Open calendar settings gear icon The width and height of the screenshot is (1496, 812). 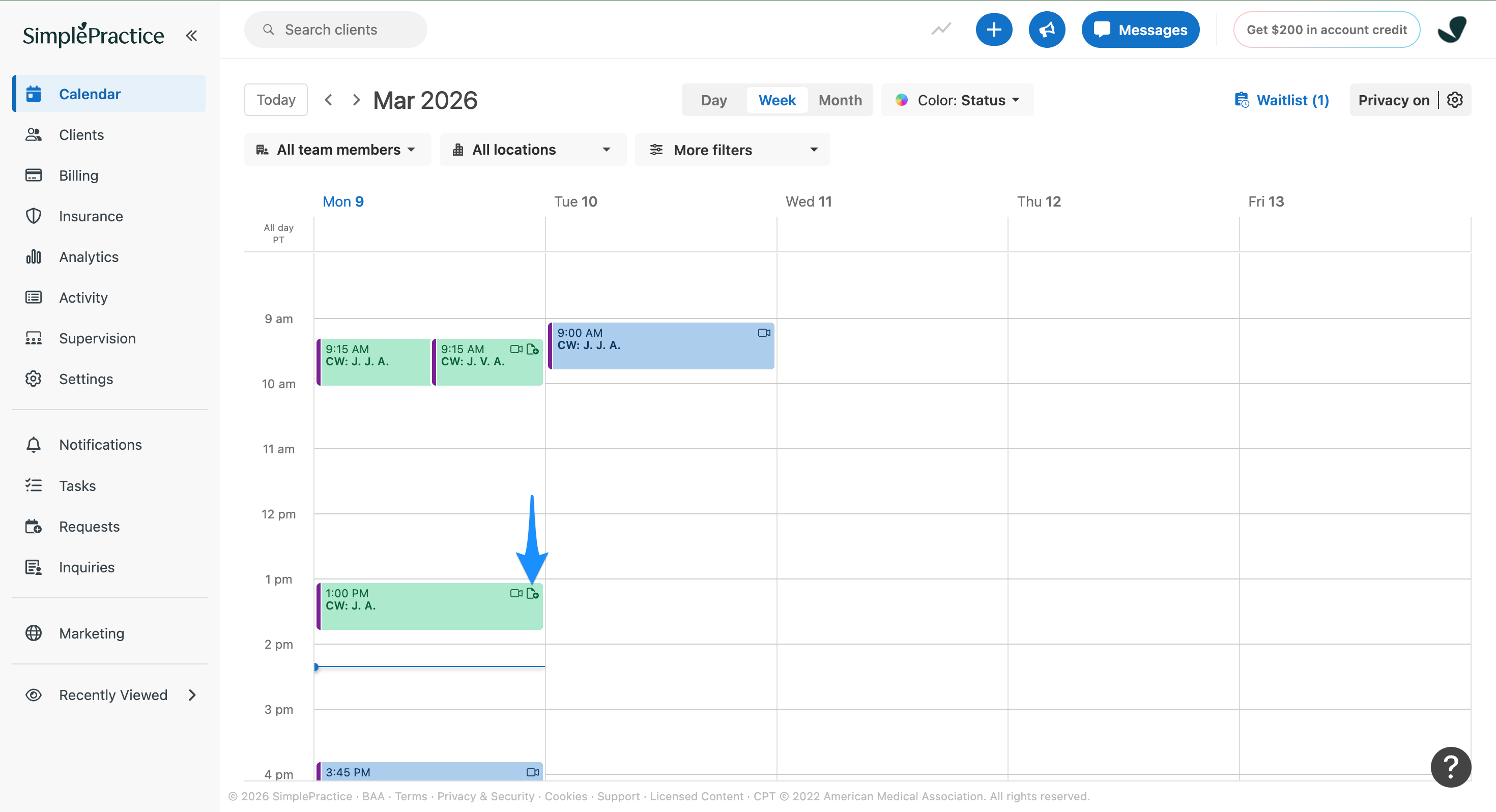(1455, 100)
